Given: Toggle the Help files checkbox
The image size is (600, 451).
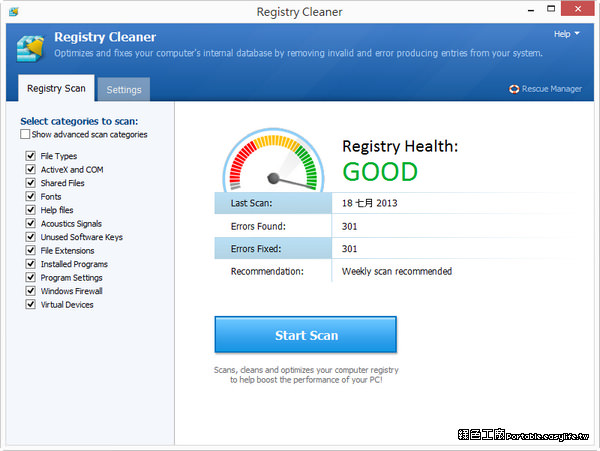Looking at the screenshot, I should point(31,210).
